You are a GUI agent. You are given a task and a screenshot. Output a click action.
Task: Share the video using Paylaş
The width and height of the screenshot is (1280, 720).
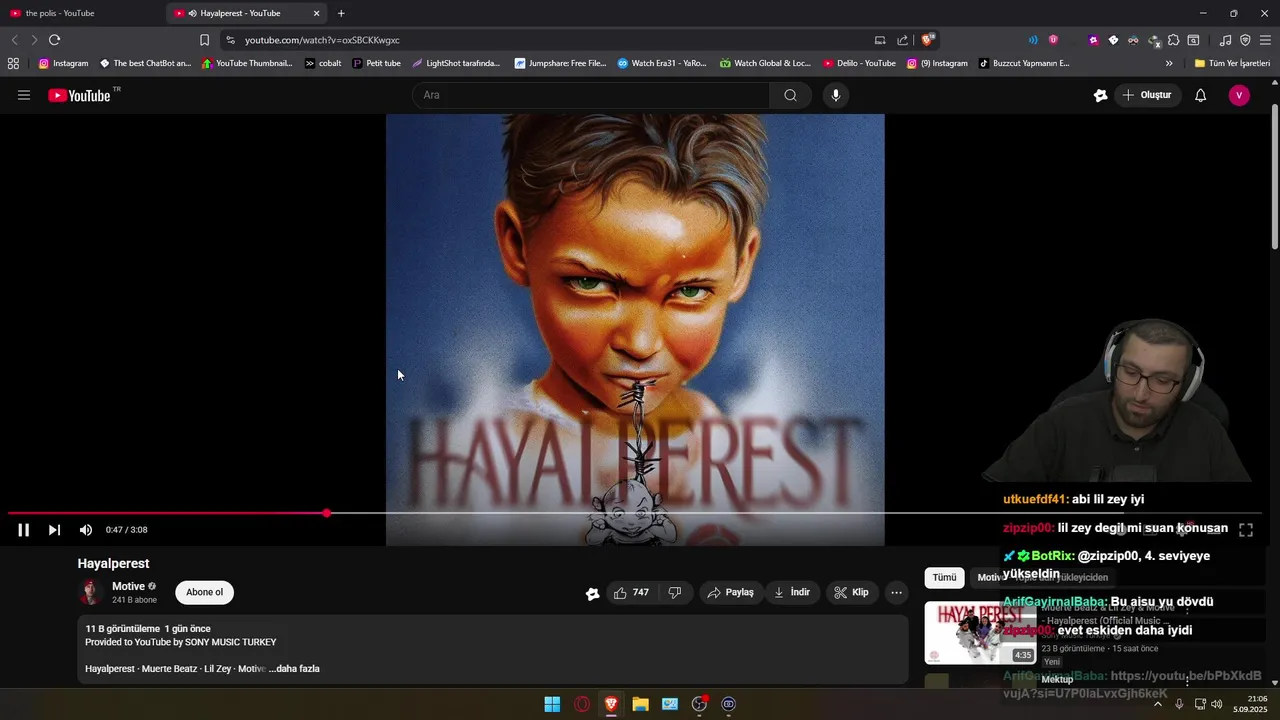pyautogui.click(x=730, y=593)
